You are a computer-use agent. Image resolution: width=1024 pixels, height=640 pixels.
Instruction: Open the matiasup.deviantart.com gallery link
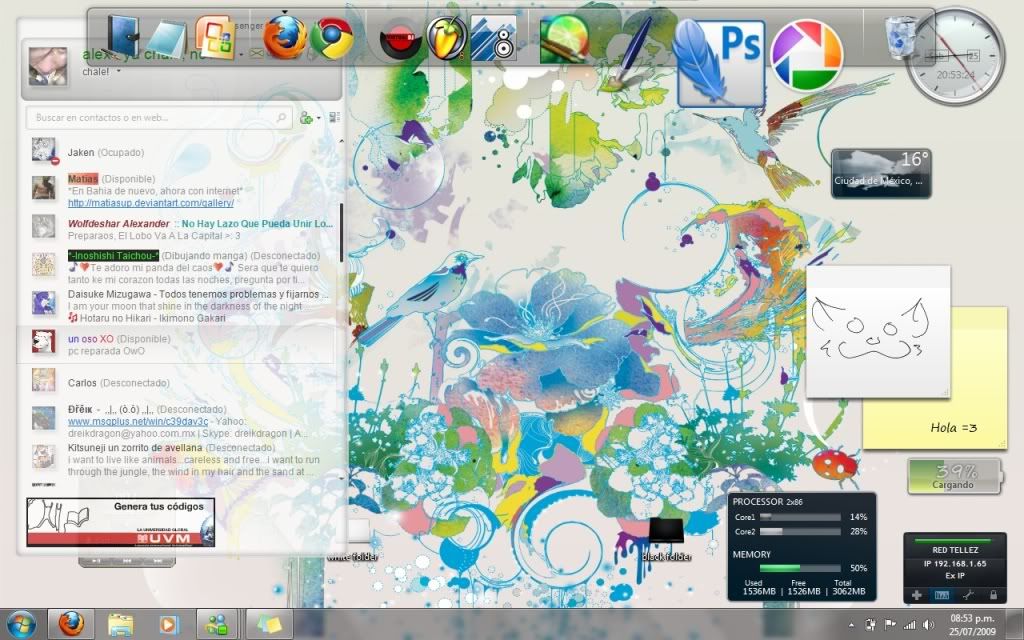click(x=151, y=203)
